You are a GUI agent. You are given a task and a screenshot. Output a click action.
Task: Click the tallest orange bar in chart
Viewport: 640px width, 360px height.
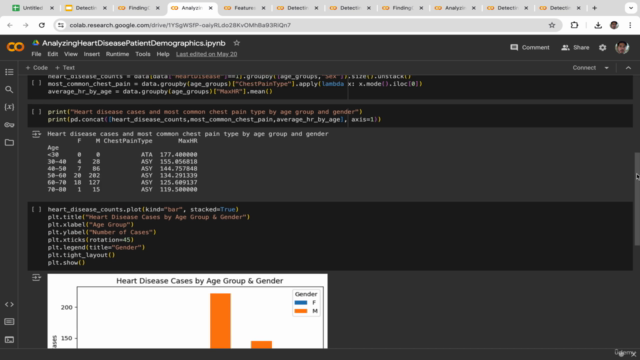(220, 321)
